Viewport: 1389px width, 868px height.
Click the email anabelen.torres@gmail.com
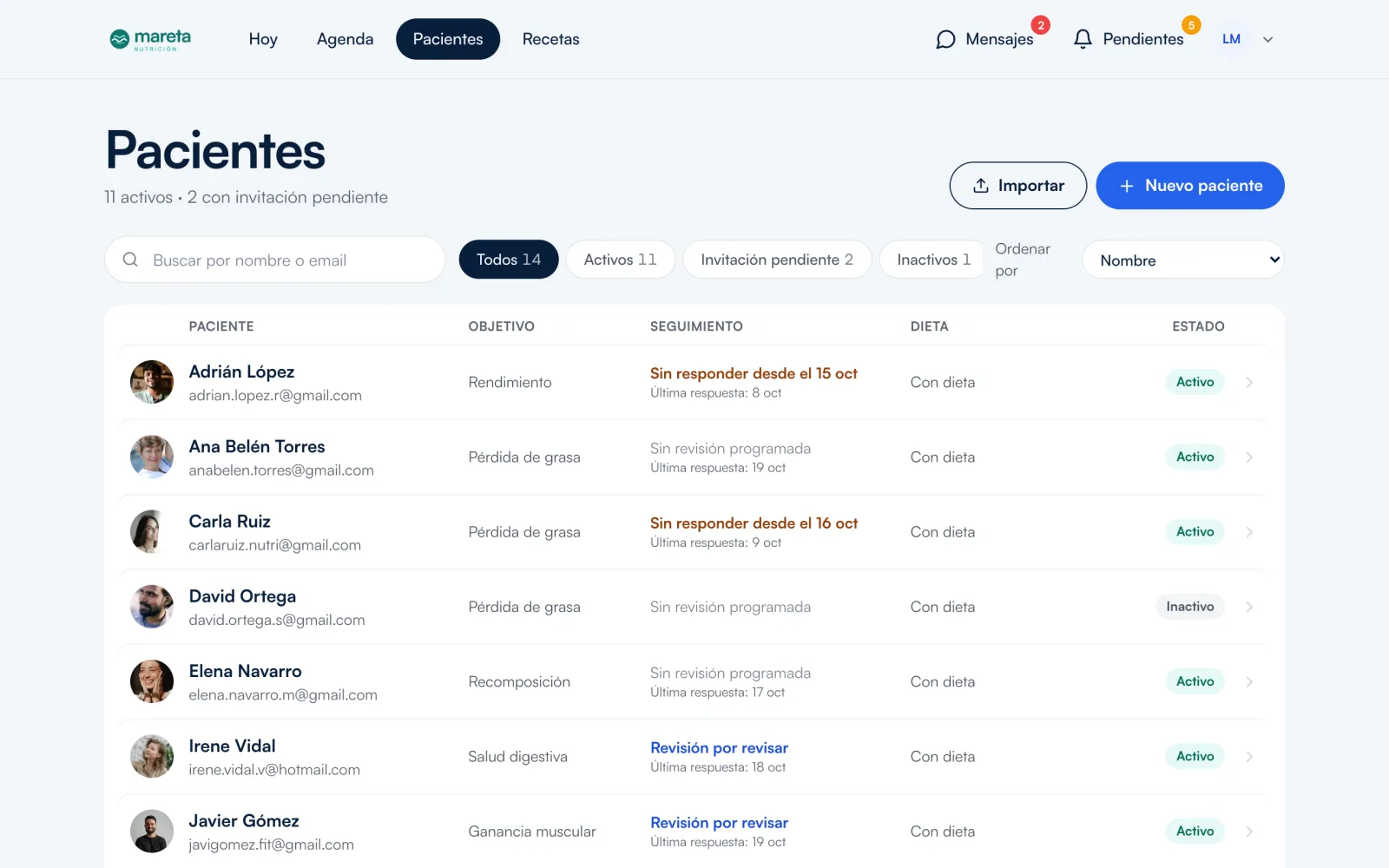pos(281,470)
